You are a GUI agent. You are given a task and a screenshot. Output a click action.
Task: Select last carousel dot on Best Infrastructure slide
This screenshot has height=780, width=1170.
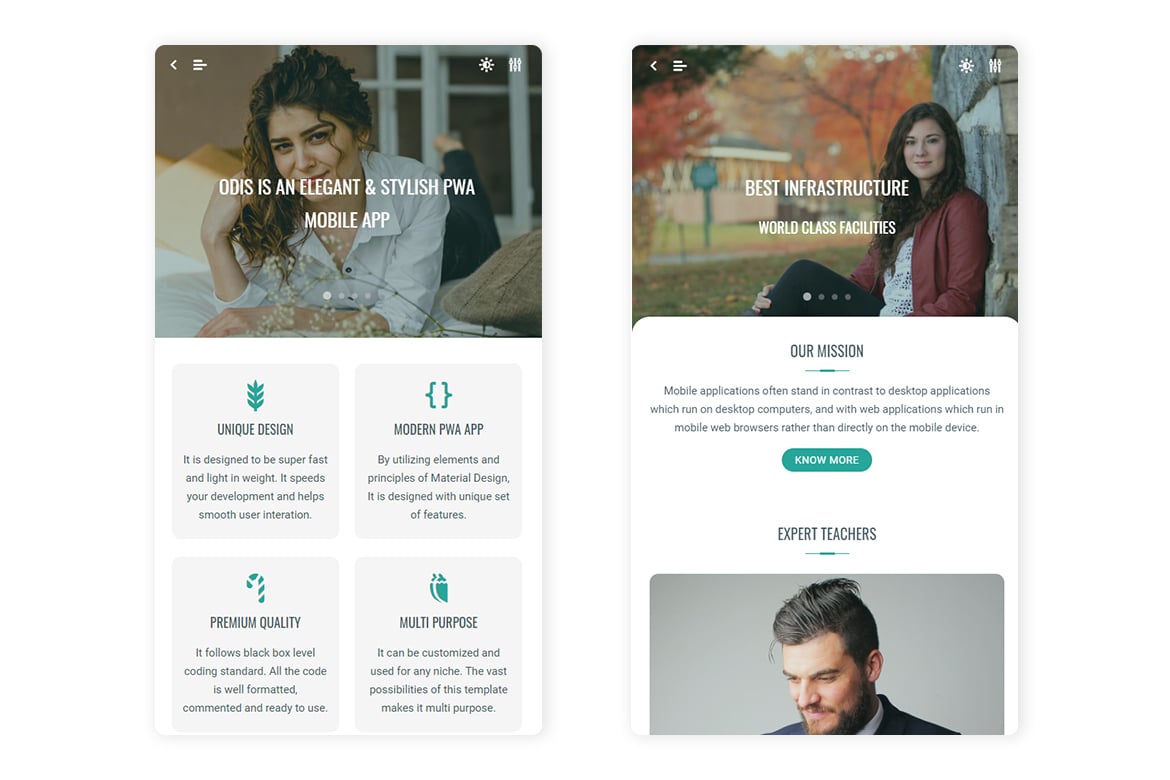[848, 297]
